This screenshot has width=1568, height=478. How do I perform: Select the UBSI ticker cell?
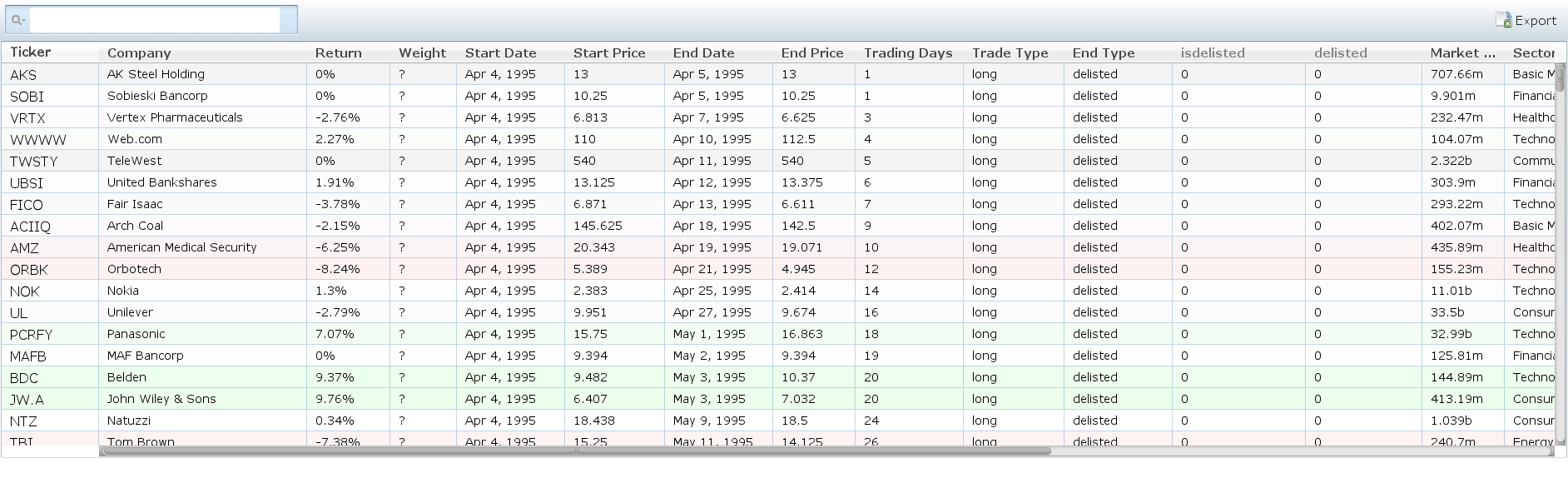[50, 182]
